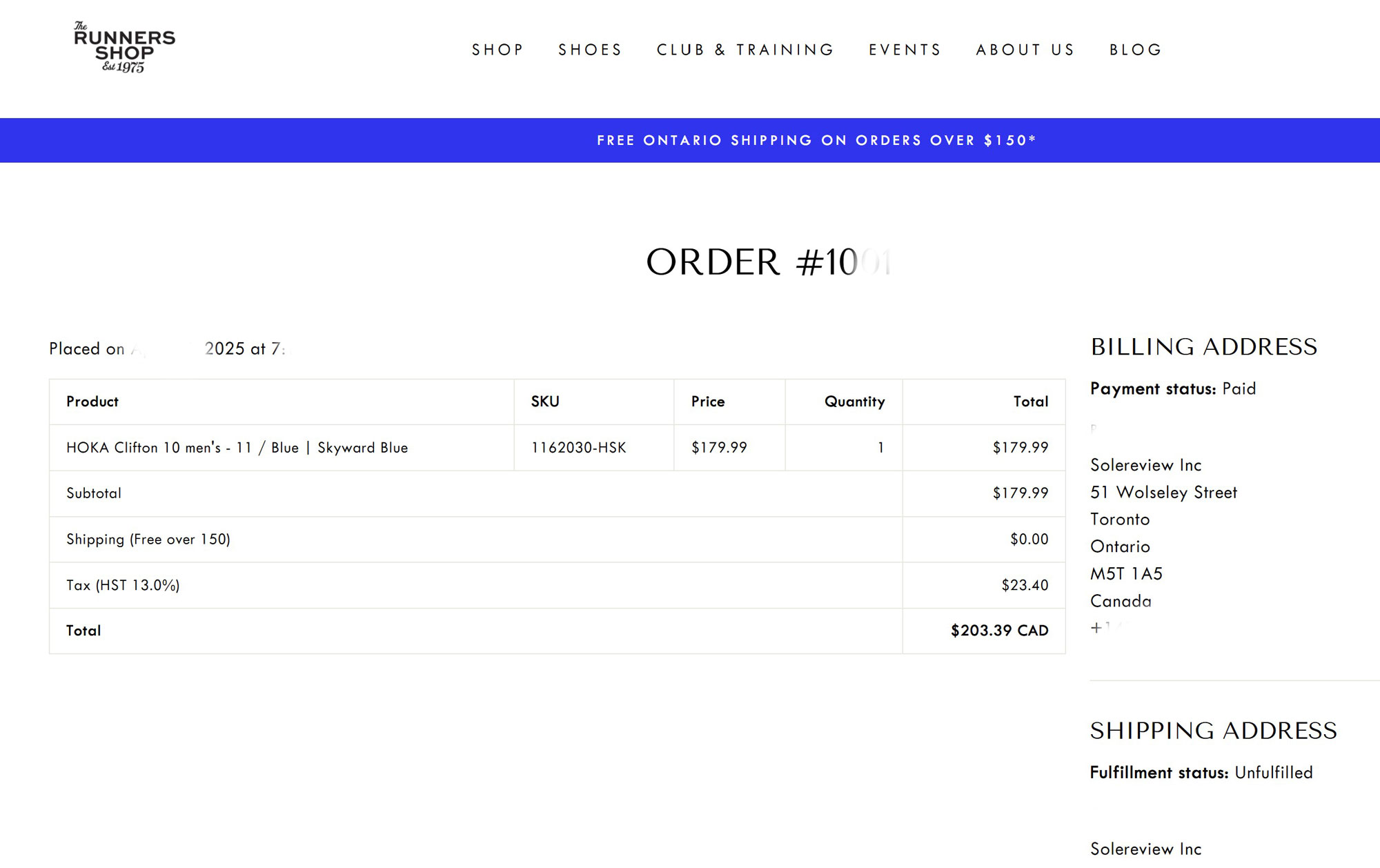Click Solereview Inc in billing address

[1146, 466]
